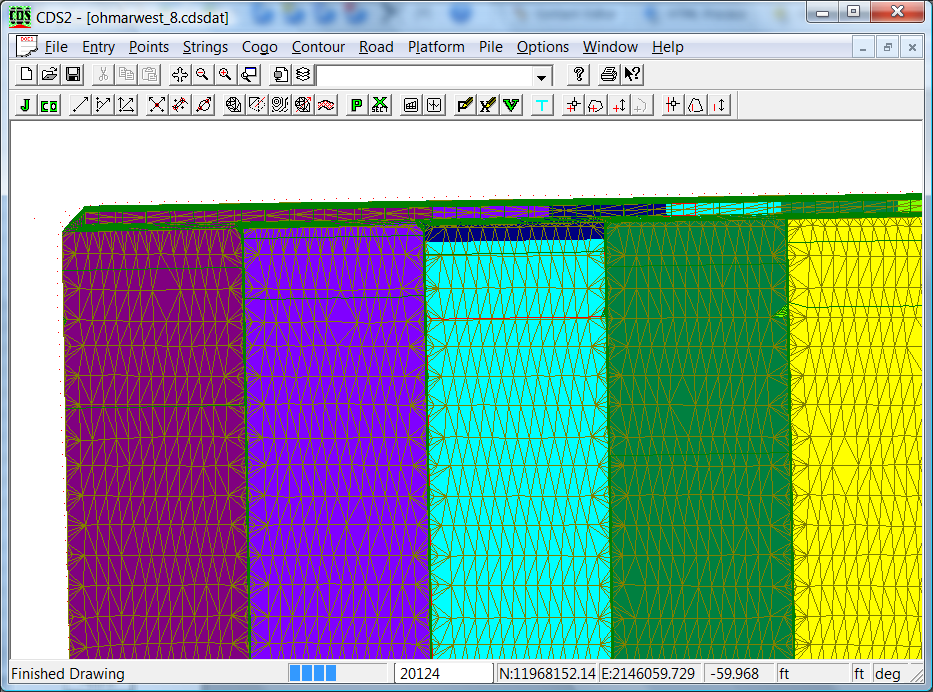933x692 pixels.
Task: Click the New file icon
Action: (x=27, y=75)
